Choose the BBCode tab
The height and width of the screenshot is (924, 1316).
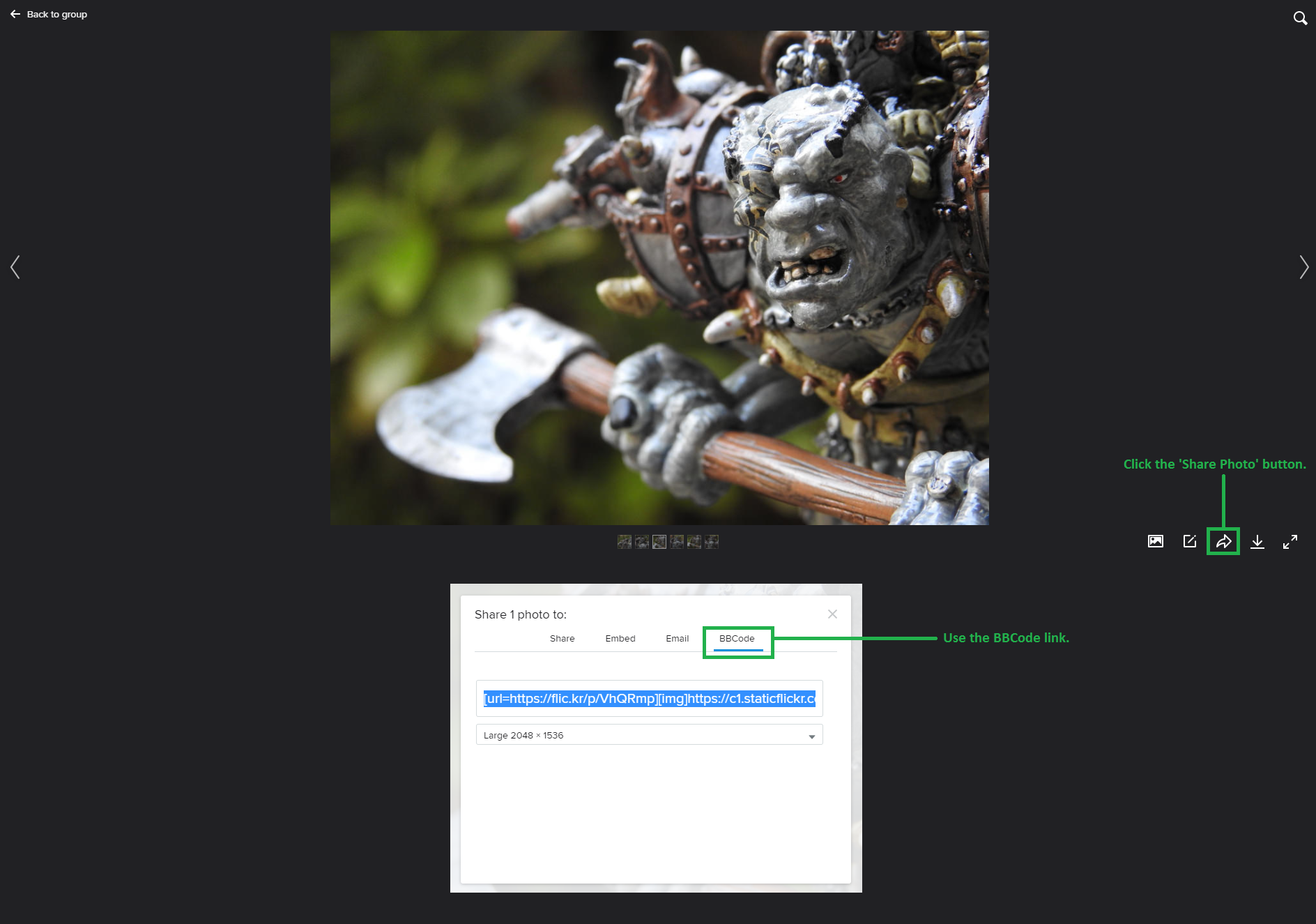pos(737,638)
